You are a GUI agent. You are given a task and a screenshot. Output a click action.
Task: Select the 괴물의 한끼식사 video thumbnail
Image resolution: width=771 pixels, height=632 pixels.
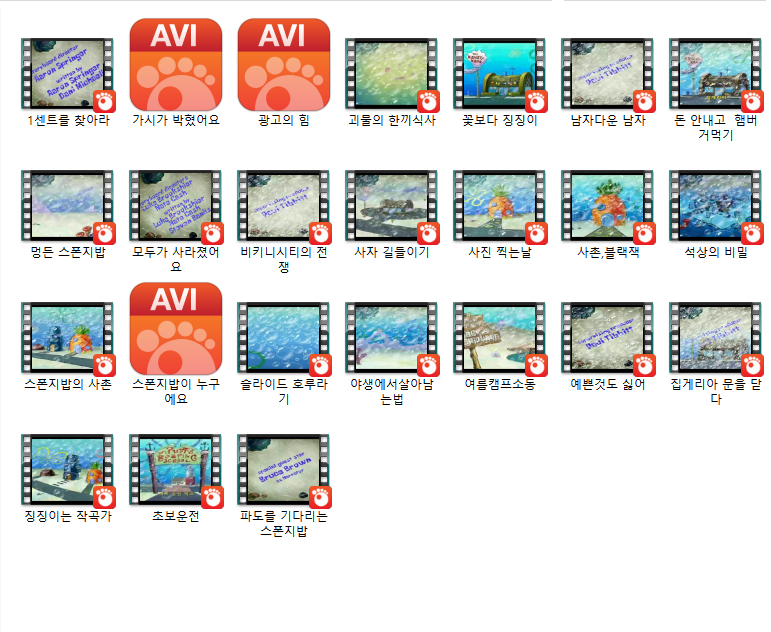point(391,74)
